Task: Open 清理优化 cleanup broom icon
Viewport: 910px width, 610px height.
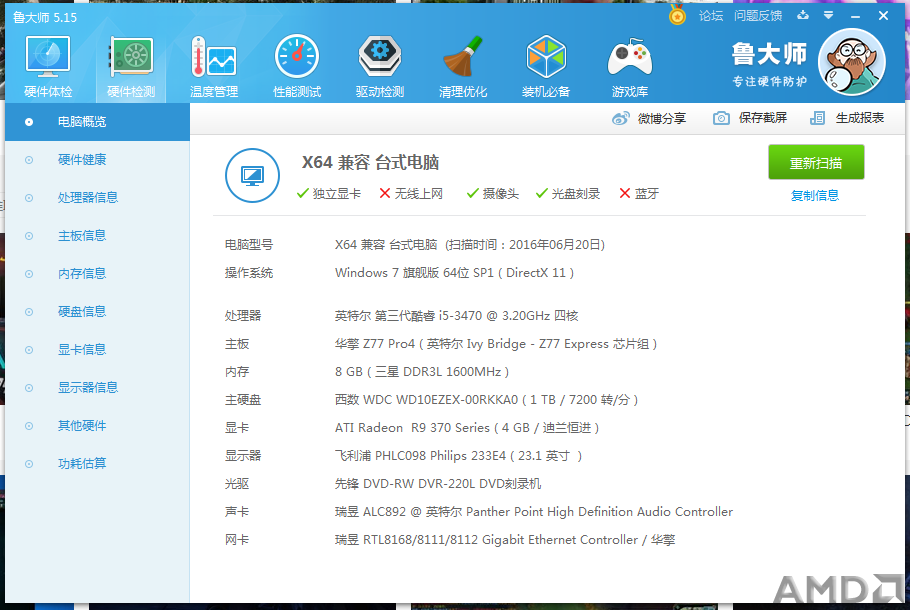Action: point(463,57)
